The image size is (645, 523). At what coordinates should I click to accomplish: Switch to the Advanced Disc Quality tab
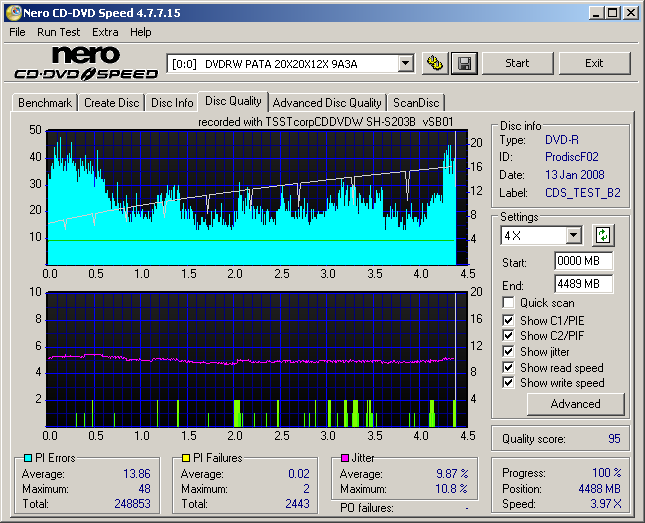(x=327, y=103)
